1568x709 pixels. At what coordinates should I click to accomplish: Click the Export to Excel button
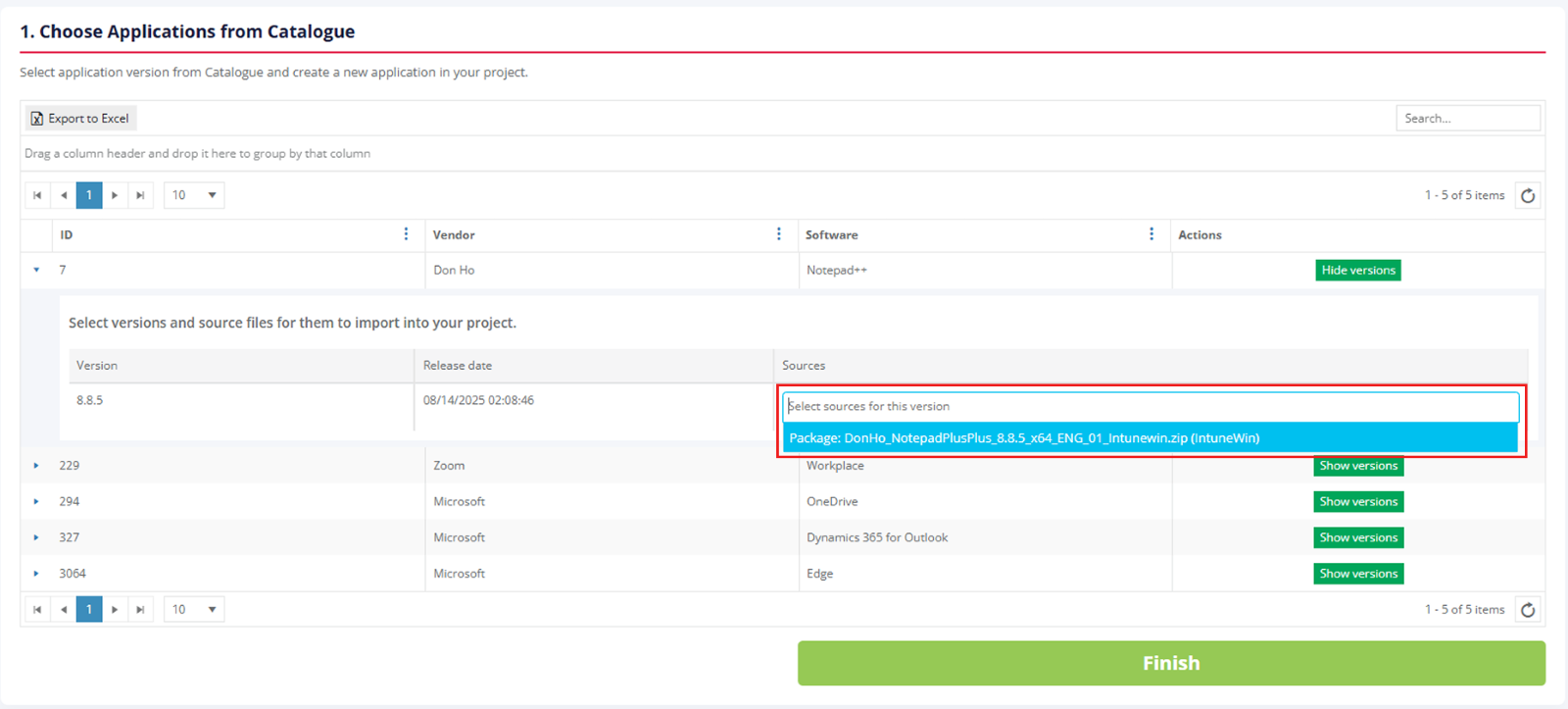click(x=80, y=119)
